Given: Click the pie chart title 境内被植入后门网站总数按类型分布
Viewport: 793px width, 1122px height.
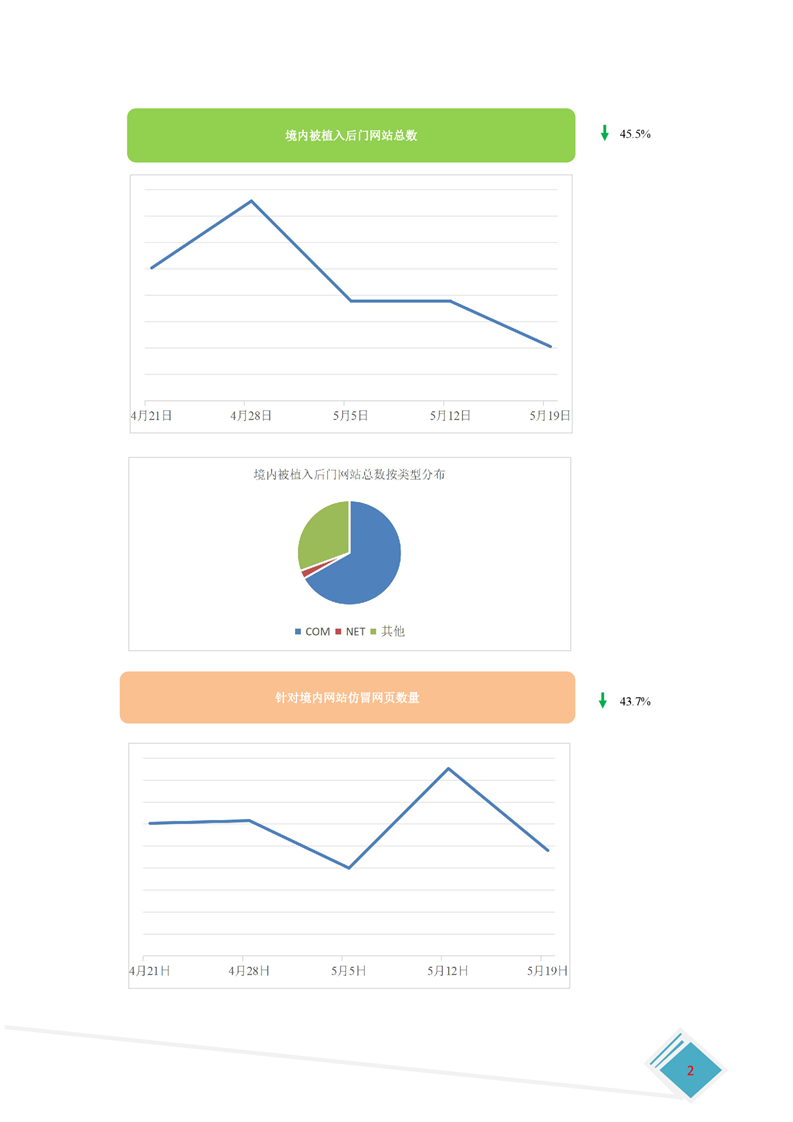Looking at the screenshot, I should (349, 474).
